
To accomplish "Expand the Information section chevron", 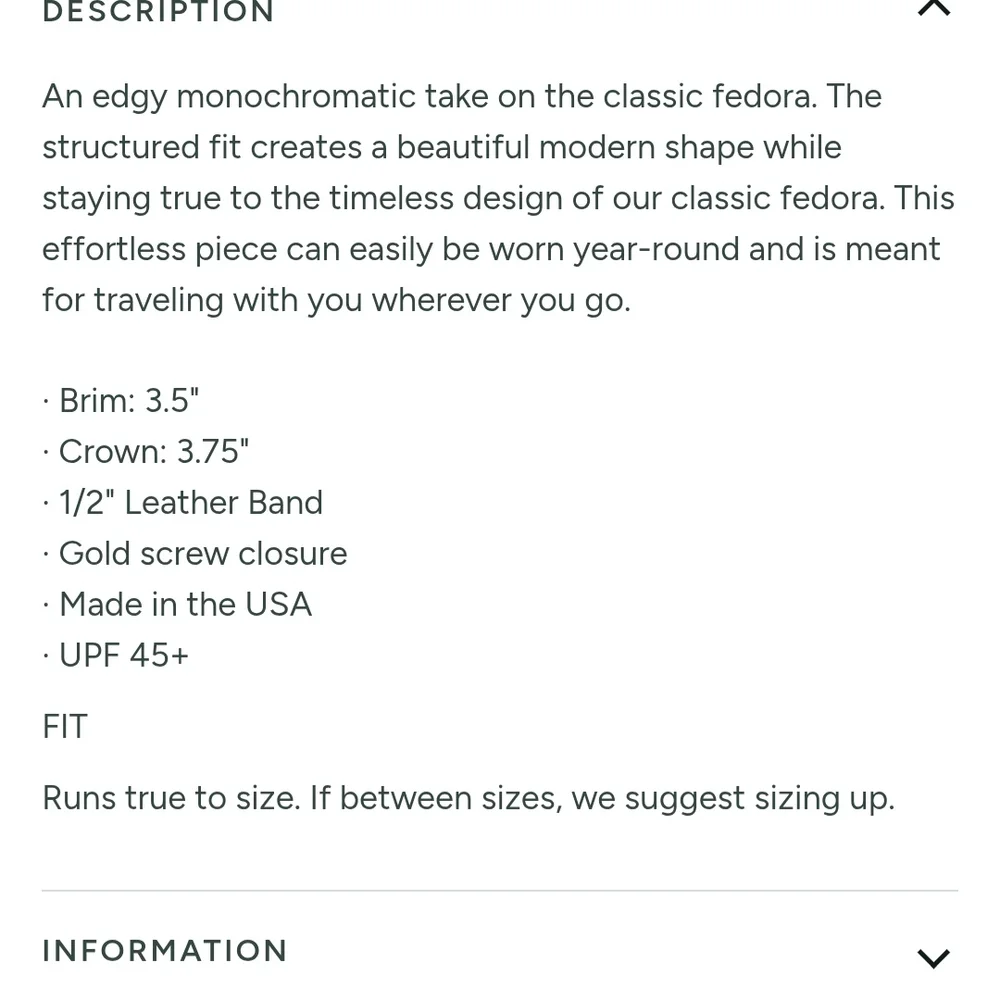I will (x=933, y=958).
